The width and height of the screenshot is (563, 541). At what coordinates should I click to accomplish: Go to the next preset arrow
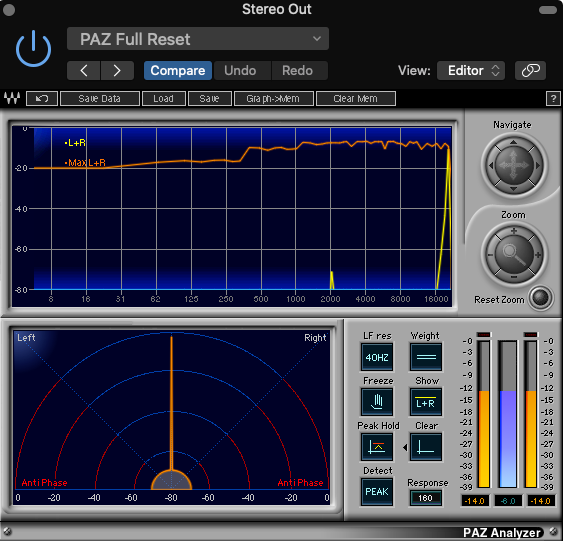click(117, 70)
